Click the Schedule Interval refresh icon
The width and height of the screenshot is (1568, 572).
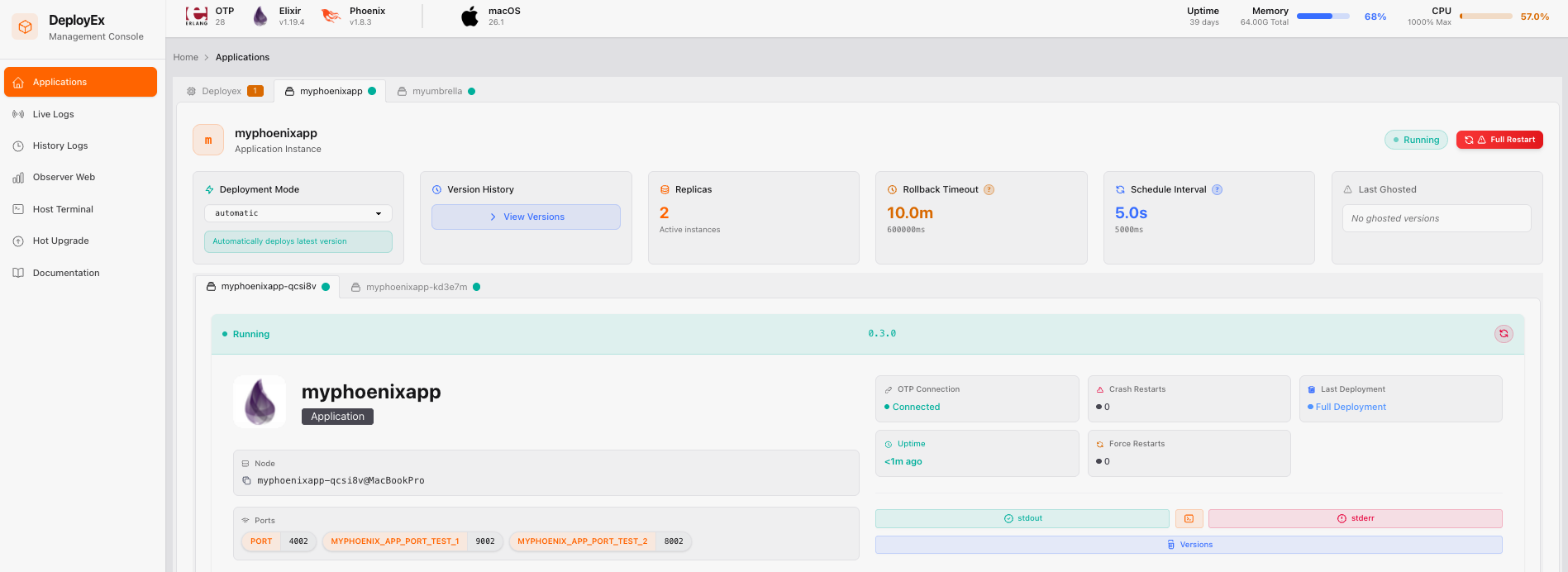point(1120,189)
